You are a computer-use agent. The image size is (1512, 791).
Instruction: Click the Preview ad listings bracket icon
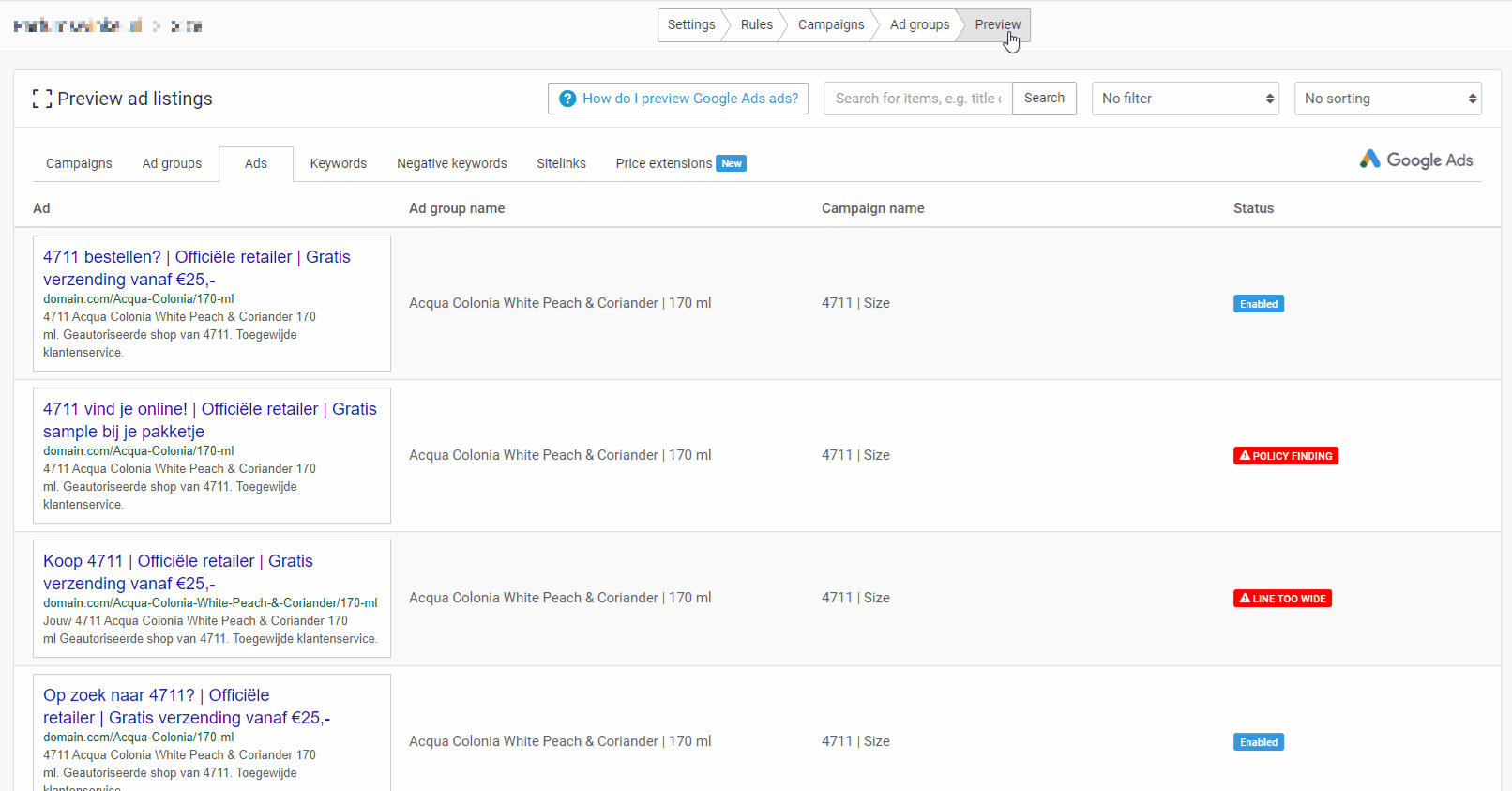point(41,99)
